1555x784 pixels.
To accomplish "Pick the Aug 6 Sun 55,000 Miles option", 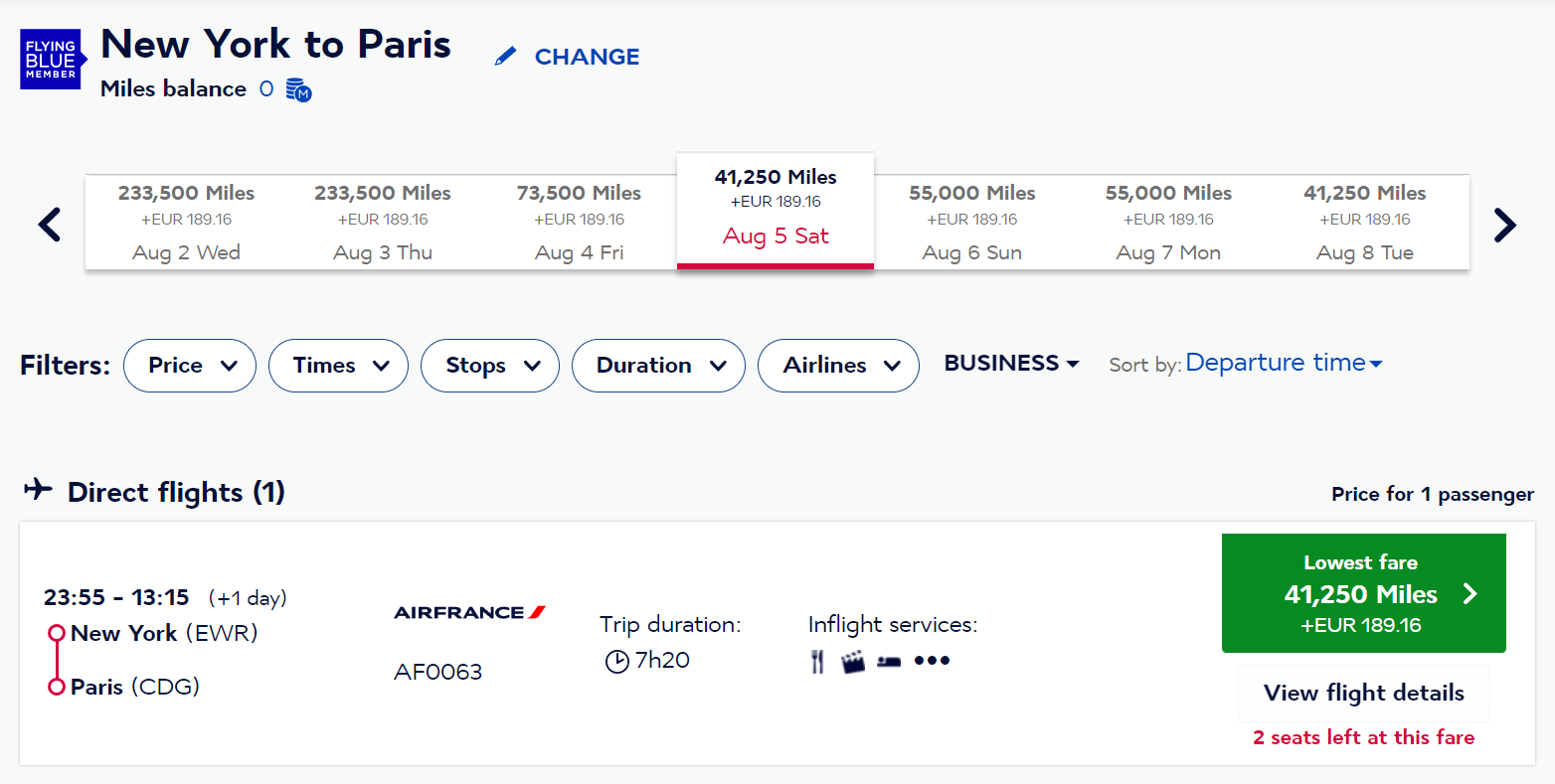I will pyautogui.click(x=971, y=222).
